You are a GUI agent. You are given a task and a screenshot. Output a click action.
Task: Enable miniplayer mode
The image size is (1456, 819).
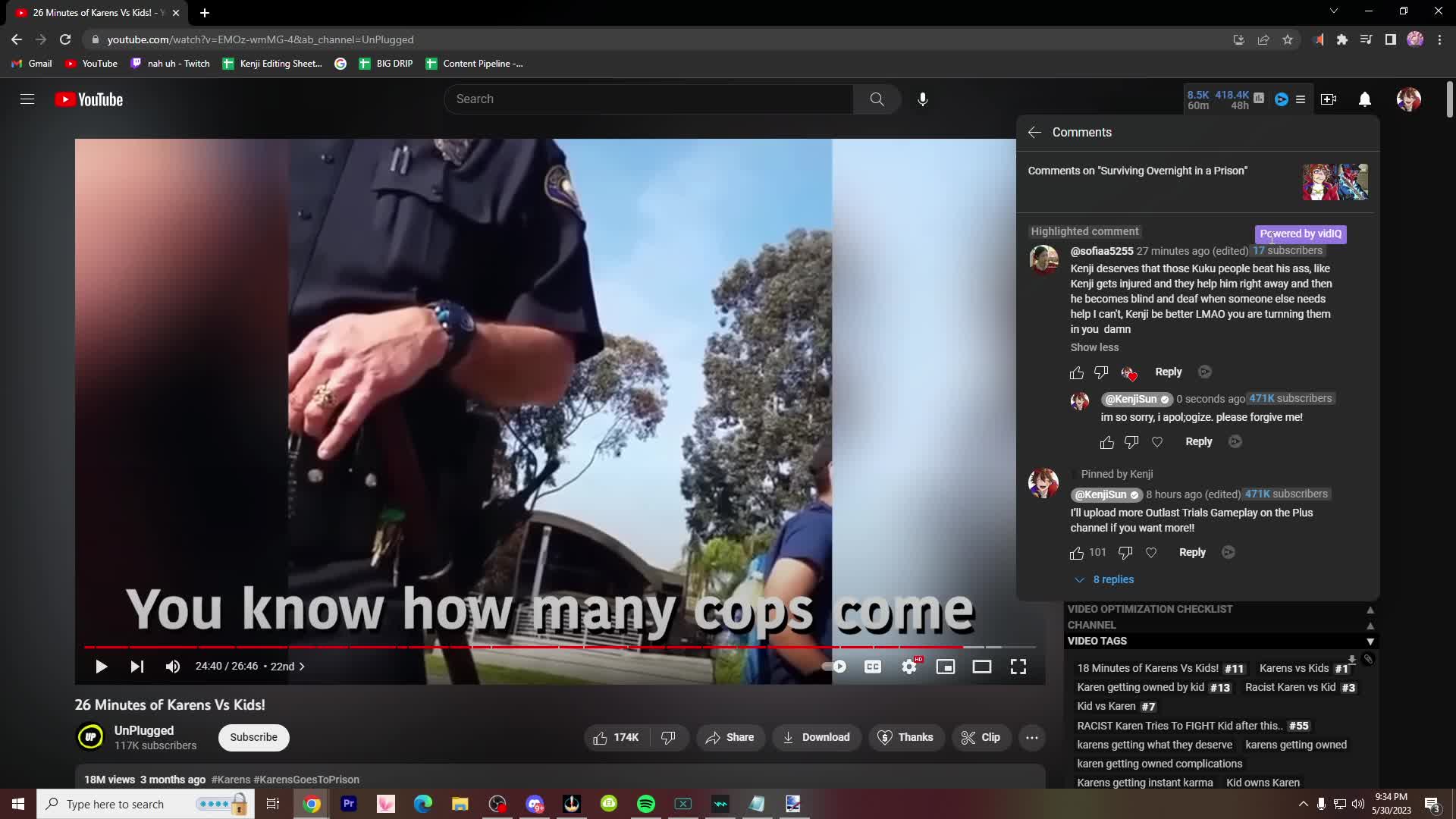tap(946, 667)
